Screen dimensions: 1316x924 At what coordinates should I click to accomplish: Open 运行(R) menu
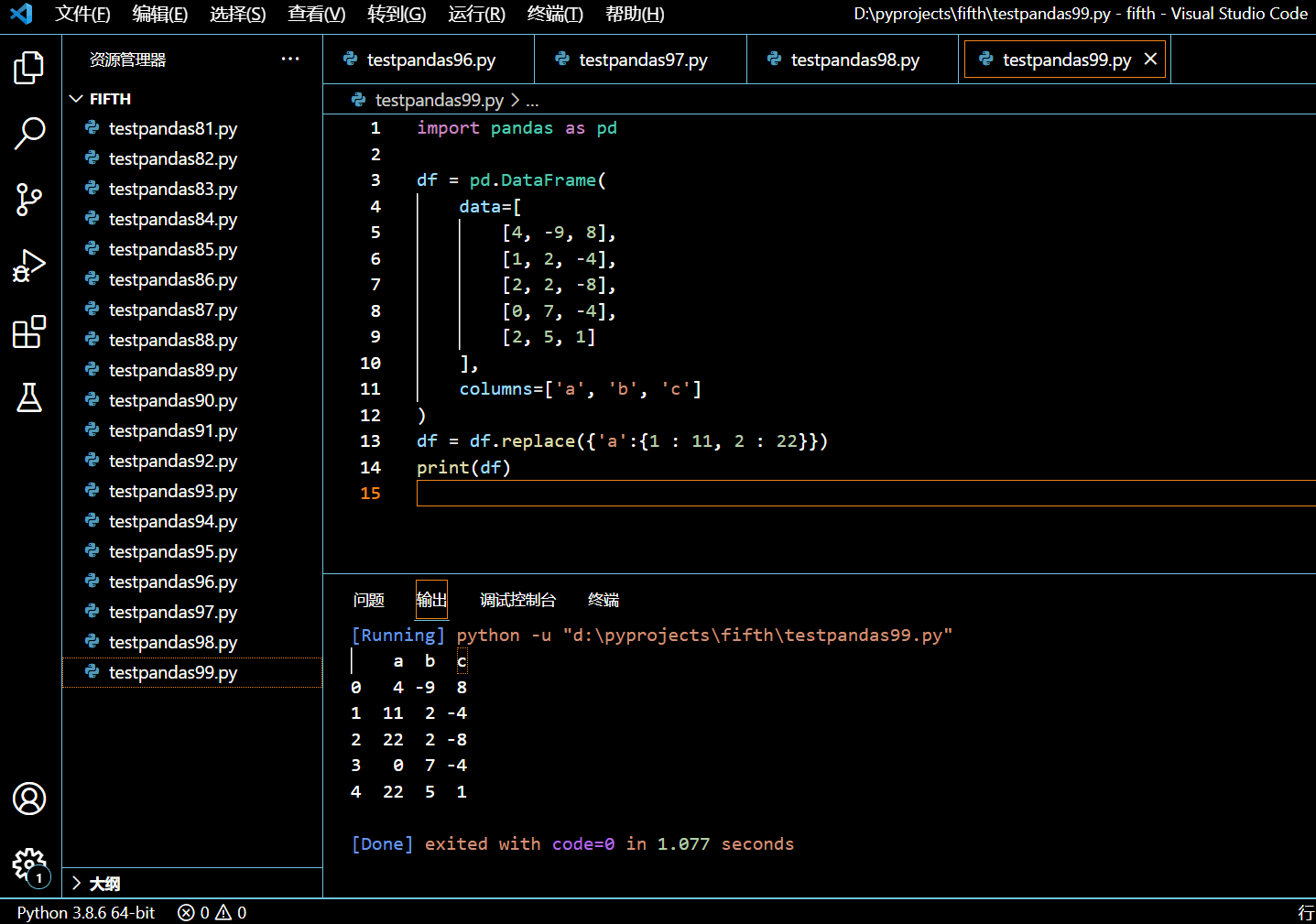(477, 14)
